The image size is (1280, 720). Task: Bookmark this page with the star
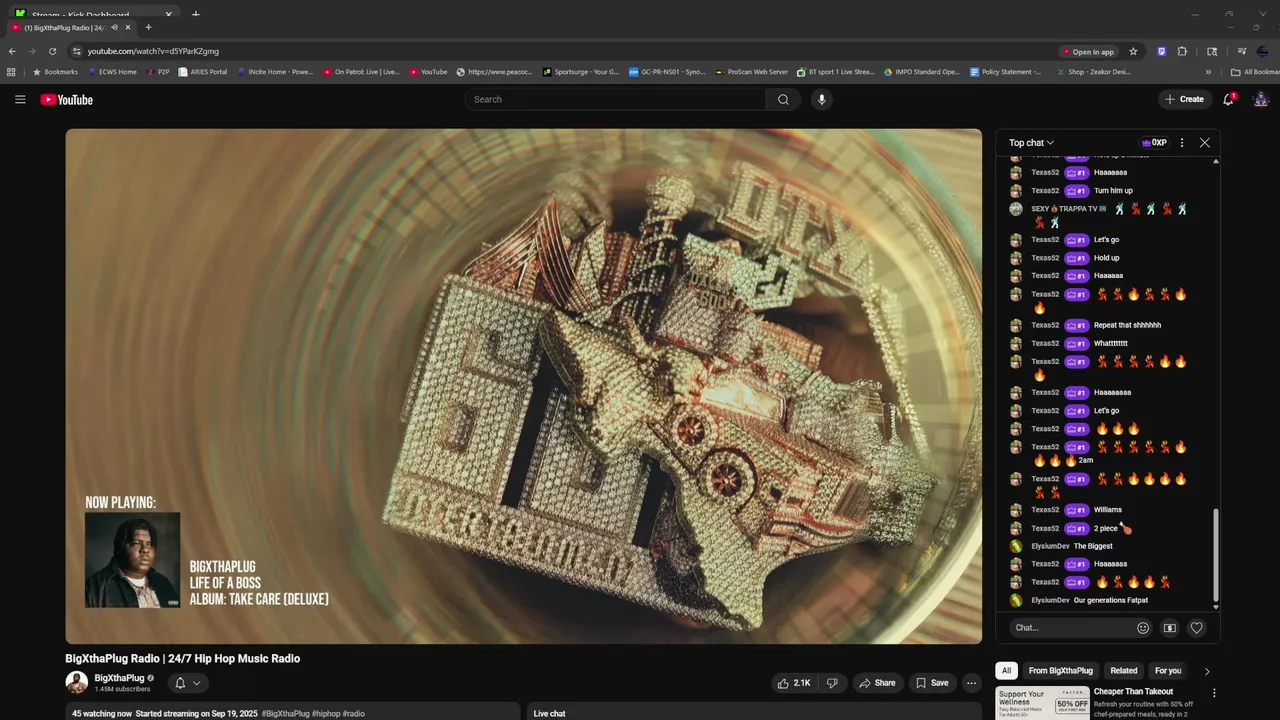pos(1133,51)
